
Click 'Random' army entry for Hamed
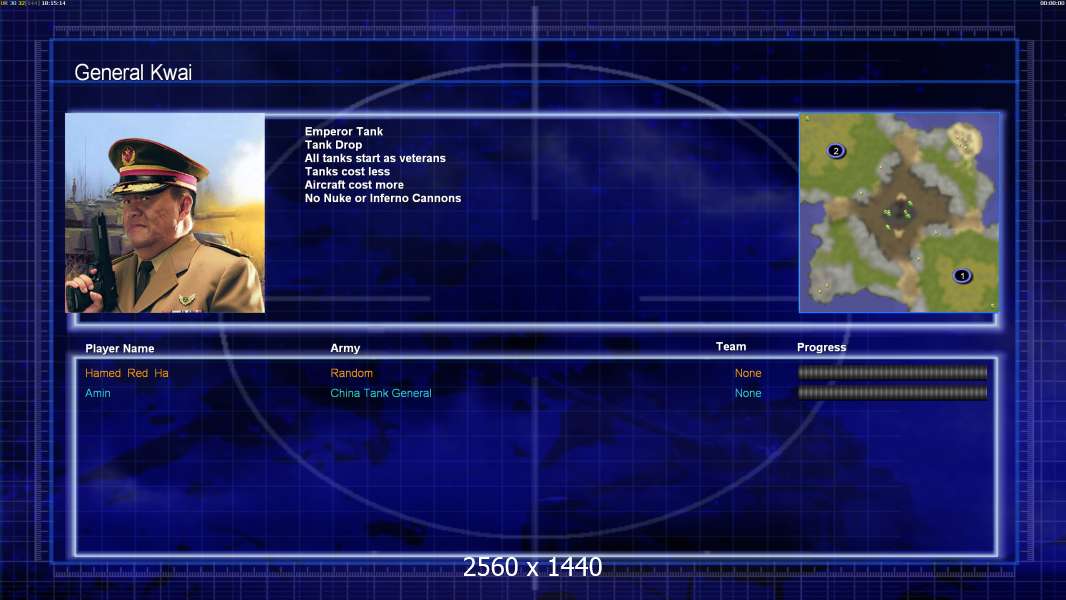click(351, 373)
